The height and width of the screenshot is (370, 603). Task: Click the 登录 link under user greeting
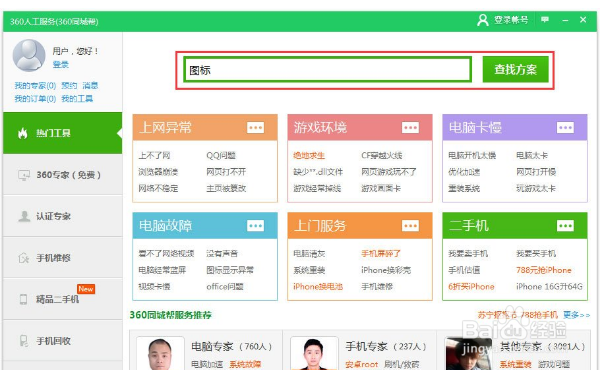60,64
